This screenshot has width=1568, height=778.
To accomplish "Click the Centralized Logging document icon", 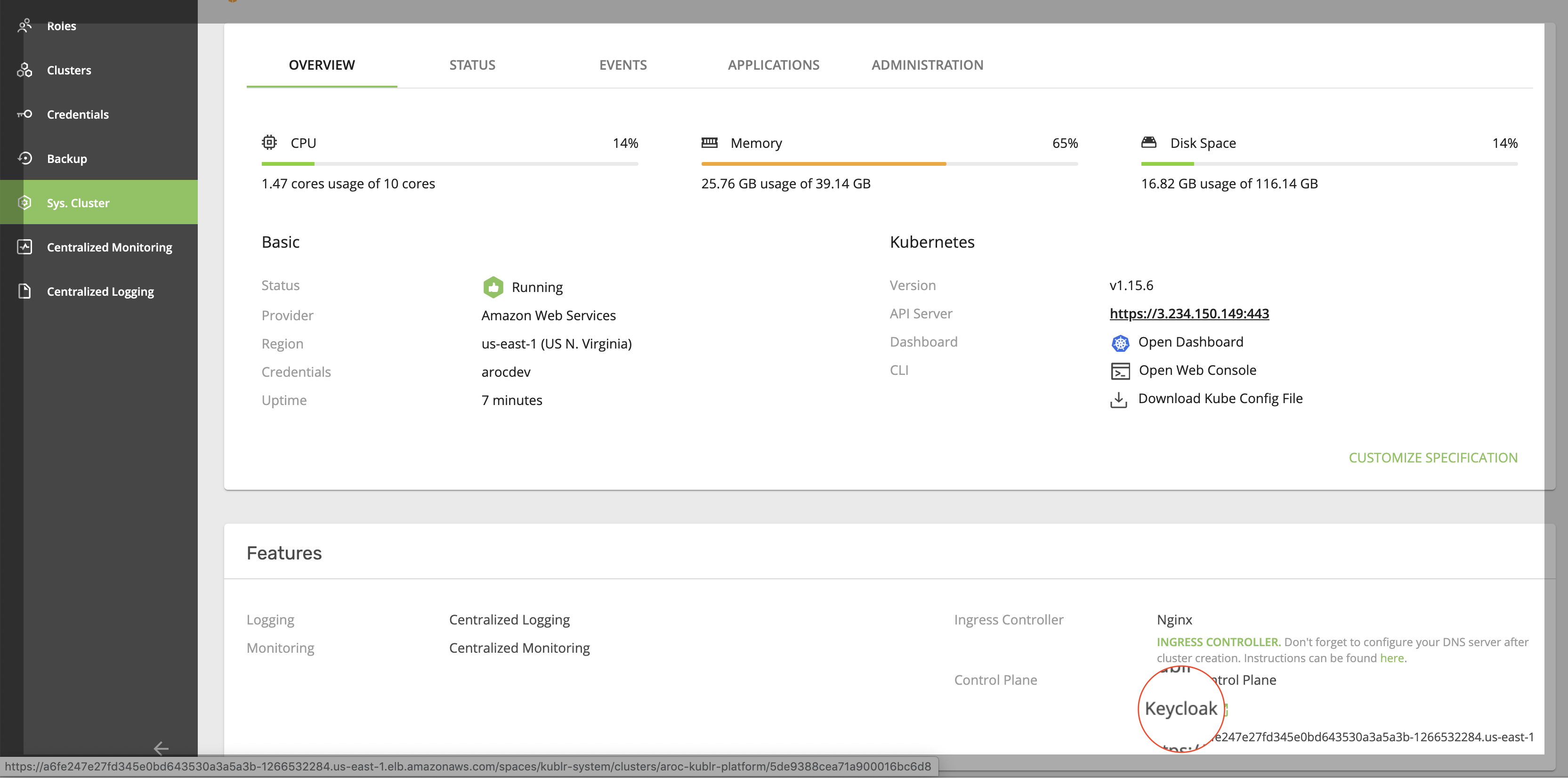I will click(24, 291).
